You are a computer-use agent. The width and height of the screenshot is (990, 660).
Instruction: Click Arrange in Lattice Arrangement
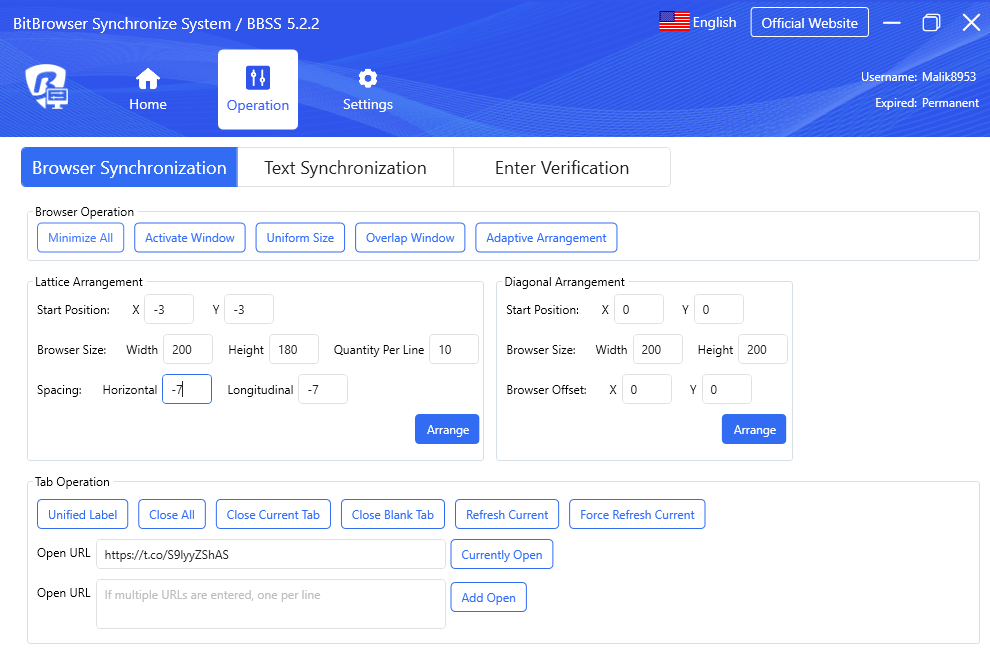click(447, 429)
